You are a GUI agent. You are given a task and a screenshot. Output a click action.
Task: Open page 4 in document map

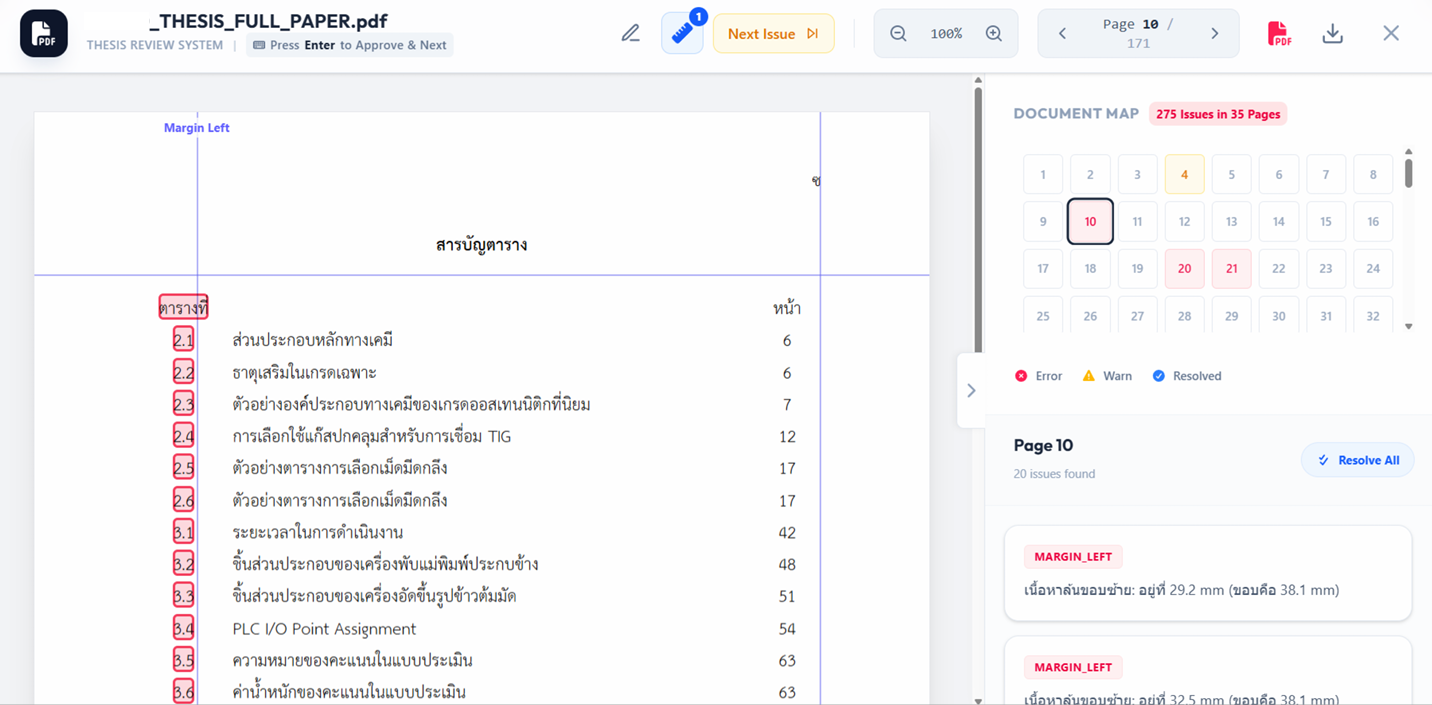(1184, 175)
